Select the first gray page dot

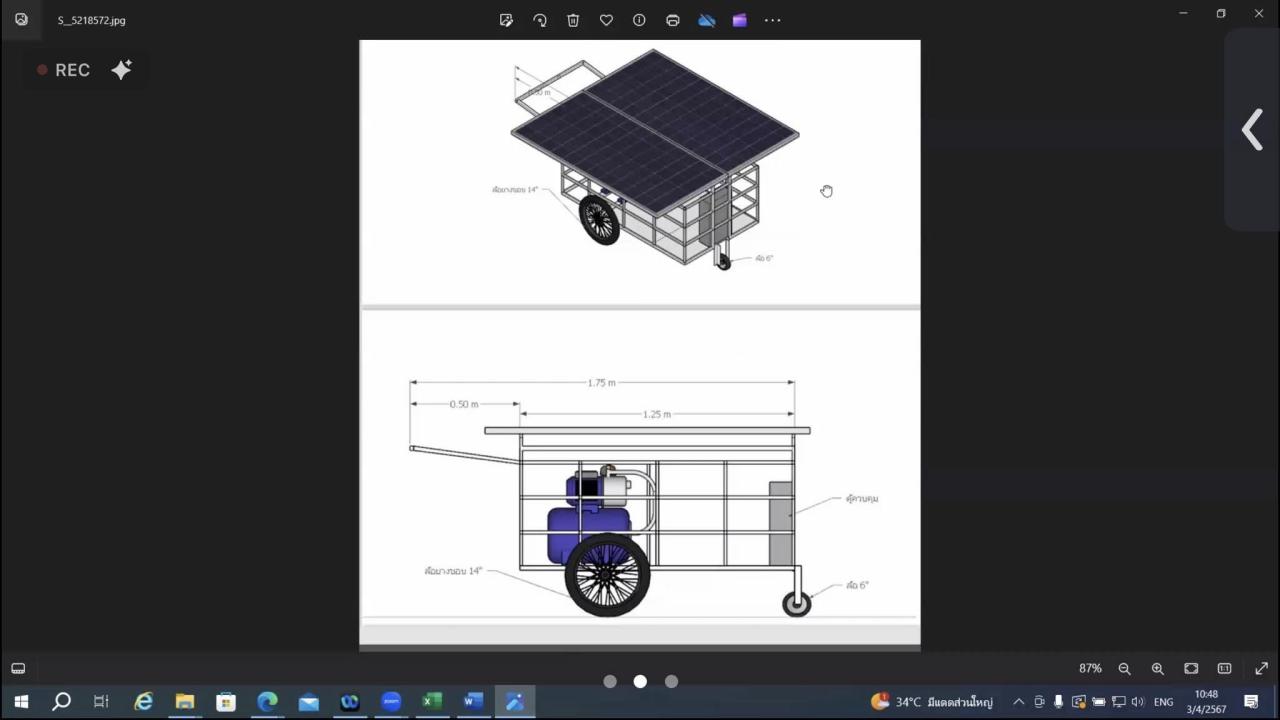(610, 681)
